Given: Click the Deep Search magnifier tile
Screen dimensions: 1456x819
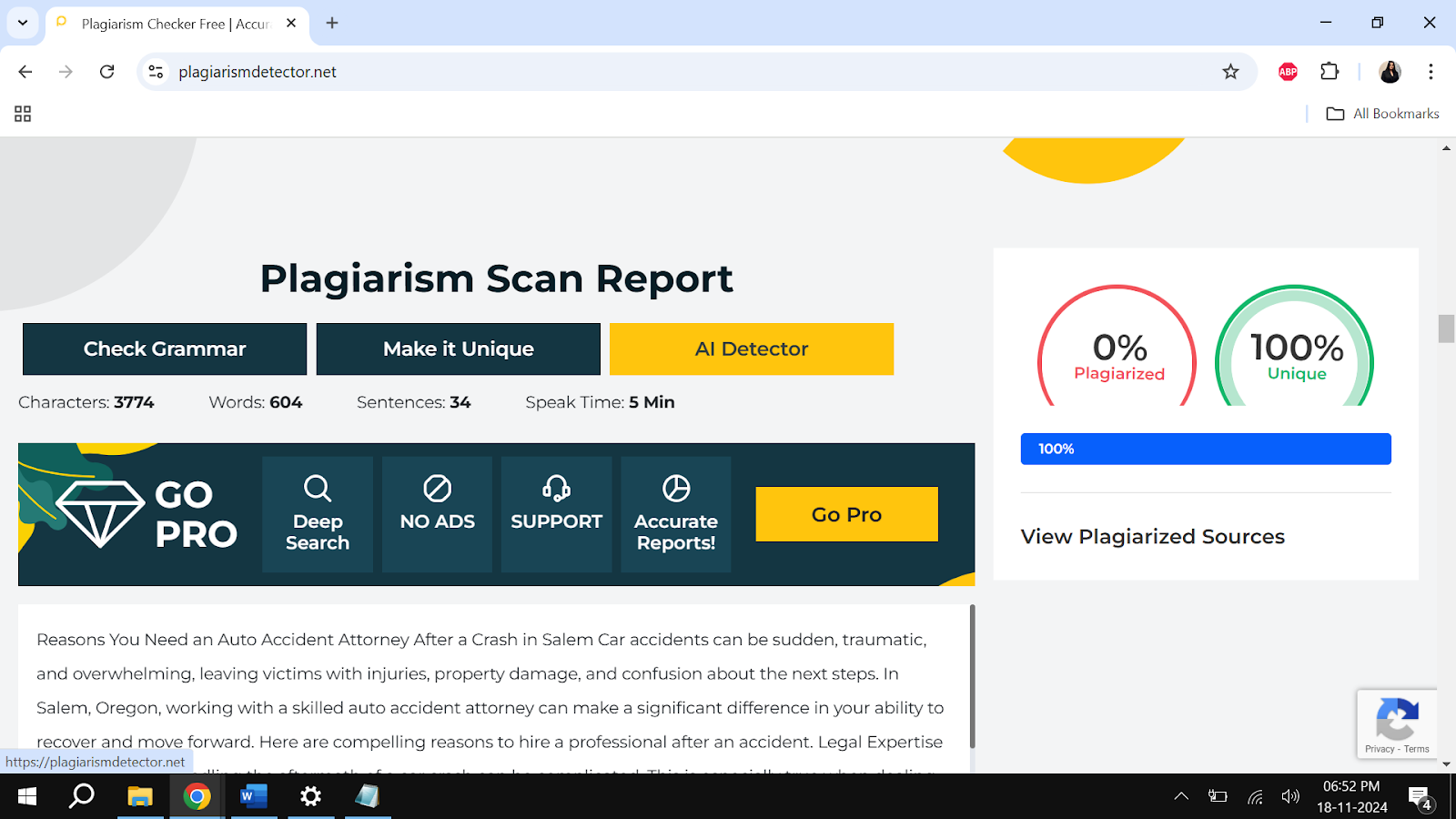Looking at the screenshot, I should click(318, 514).
